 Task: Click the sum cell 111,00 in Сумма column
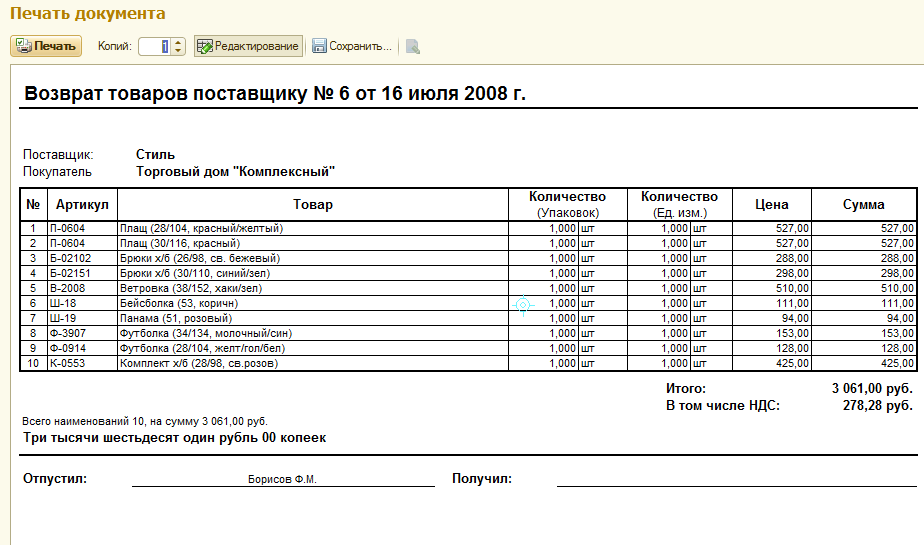click(x=863, y=303)
